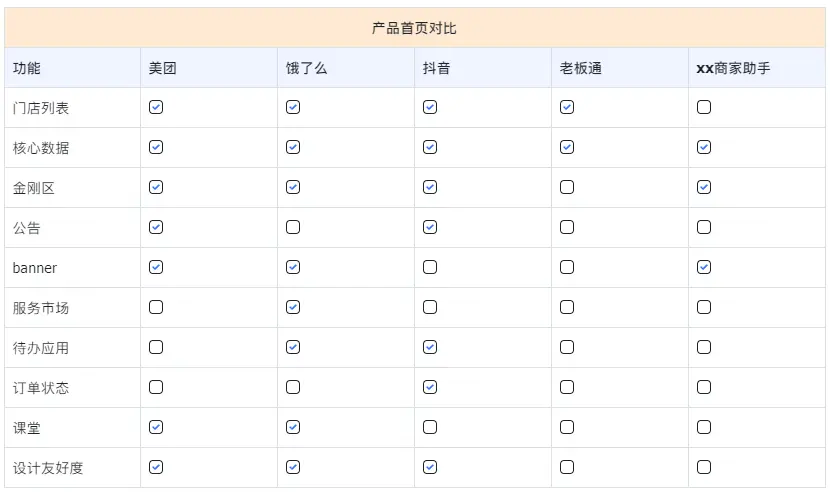This screenshot has width=830, height=492.
Task: Check 老板通 box in 服务市场 row
Action: pos(567,307)
